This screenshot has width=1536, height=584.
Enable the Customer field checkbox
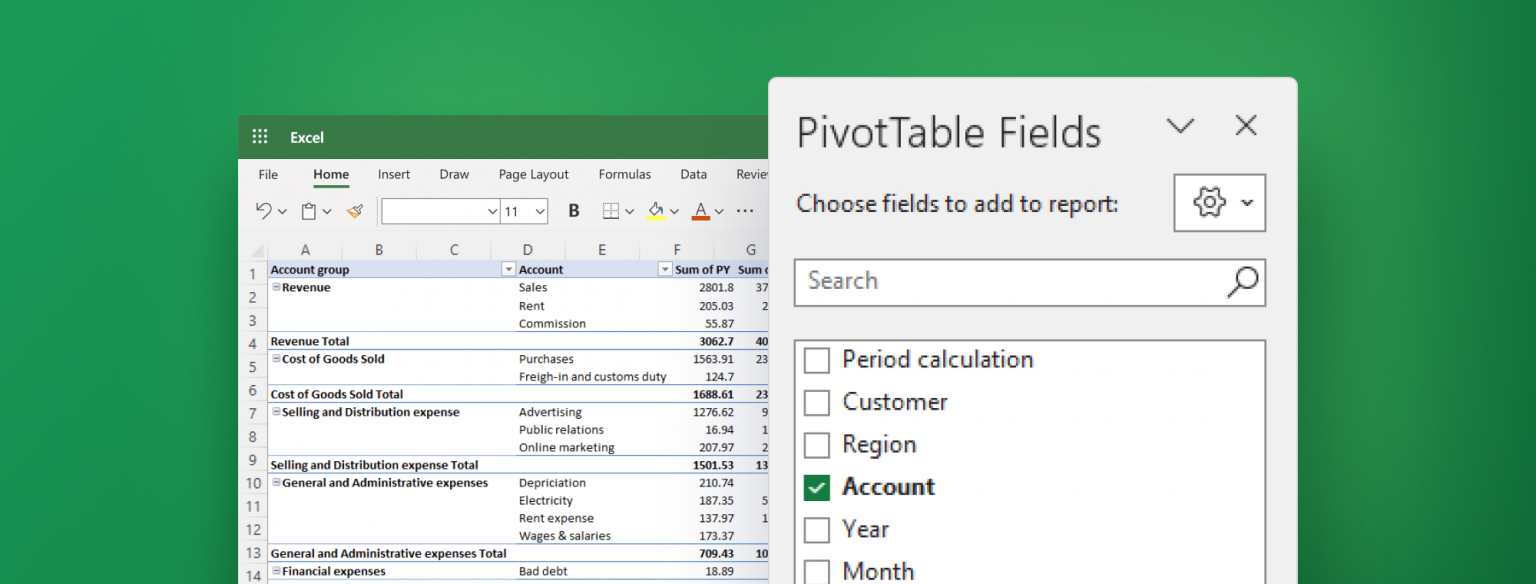point(816,402)
